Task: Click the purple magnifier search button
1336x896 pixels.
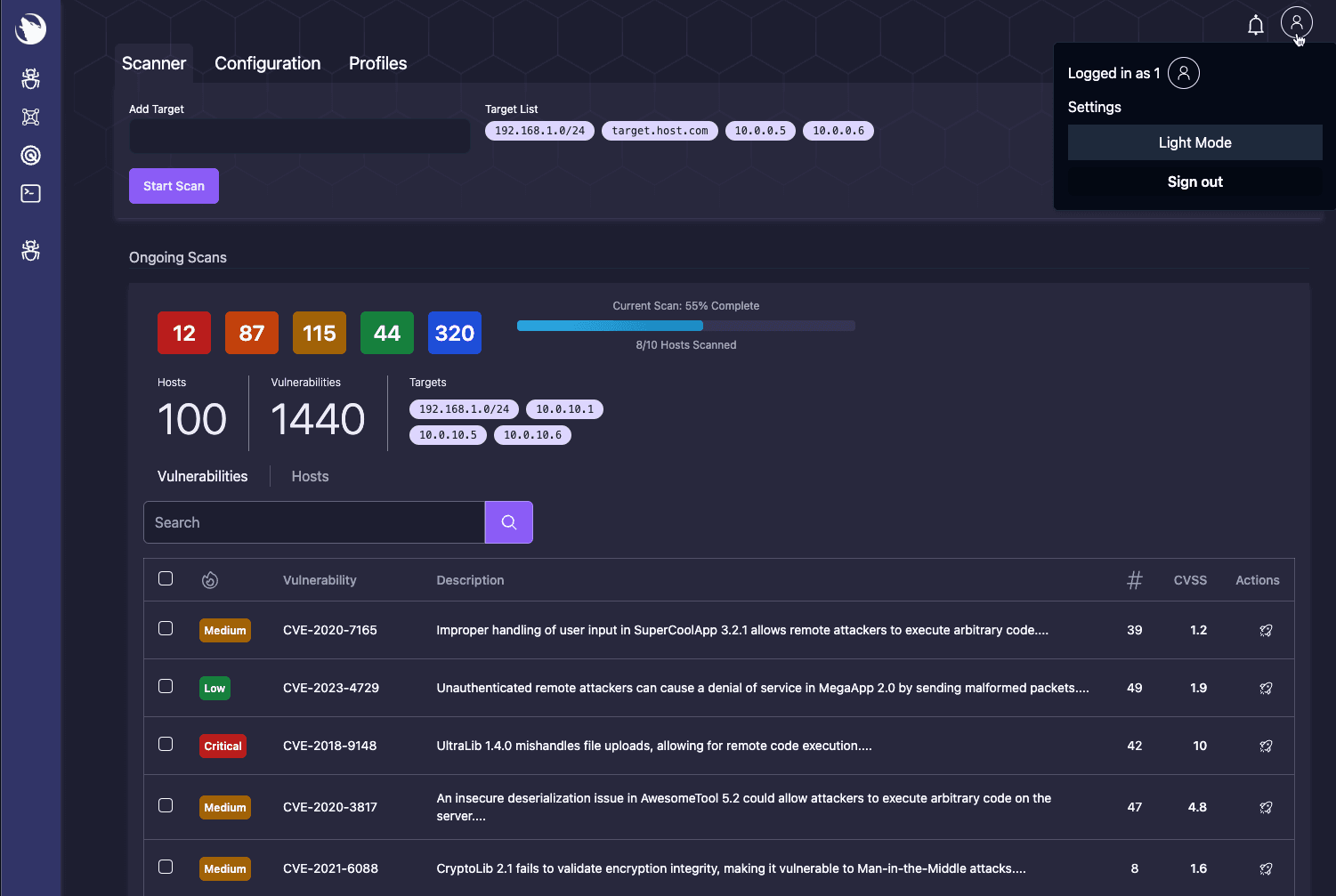Action: [508, 522]
